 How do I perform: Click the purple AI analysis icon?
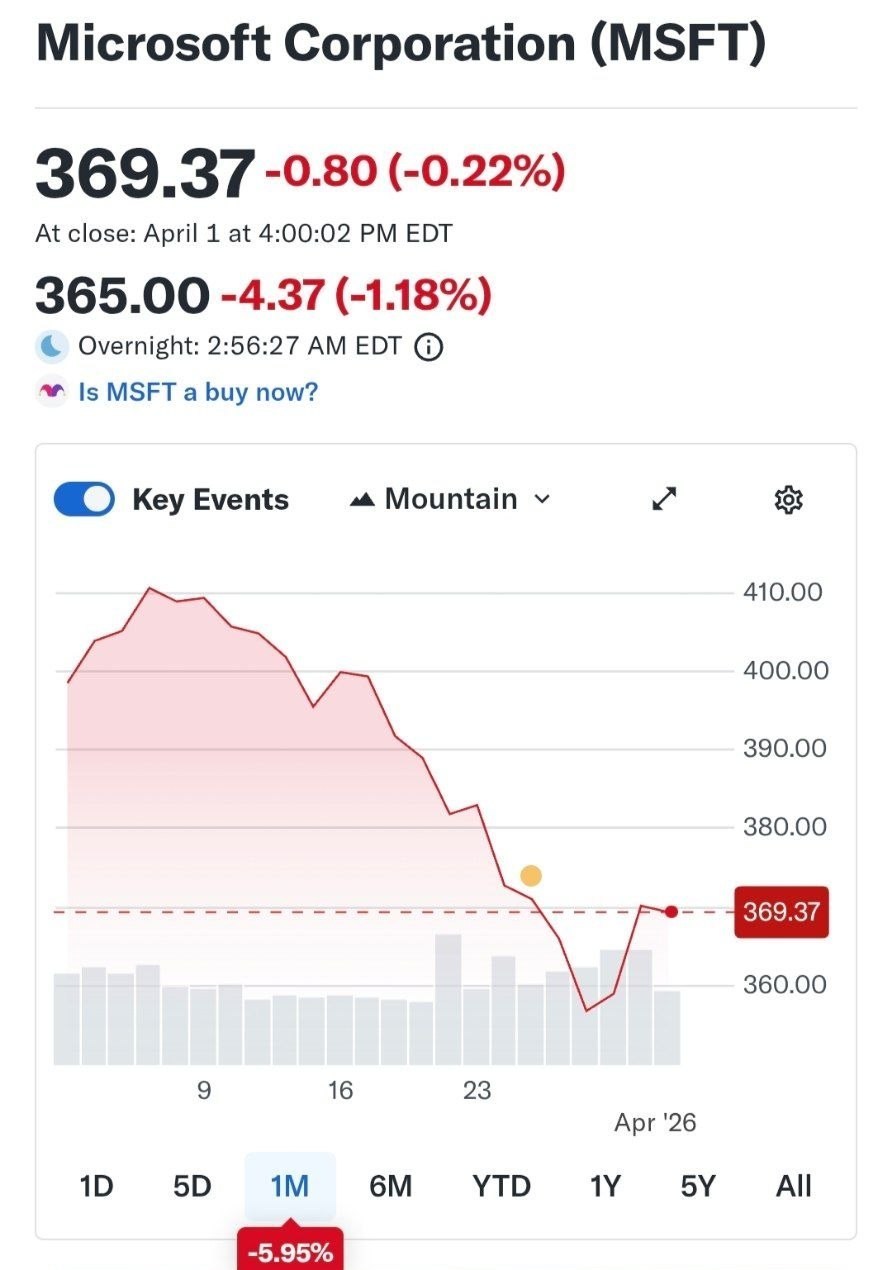[x=52, y=392]
